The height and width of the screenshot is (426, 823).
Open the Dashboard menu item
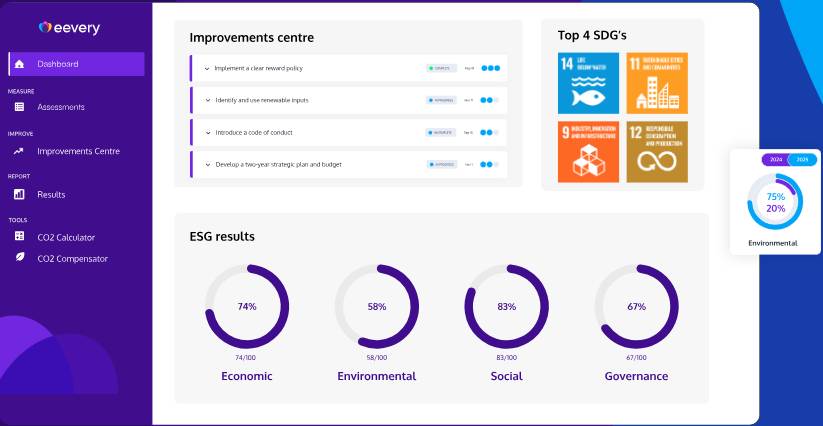click(77, 64)
